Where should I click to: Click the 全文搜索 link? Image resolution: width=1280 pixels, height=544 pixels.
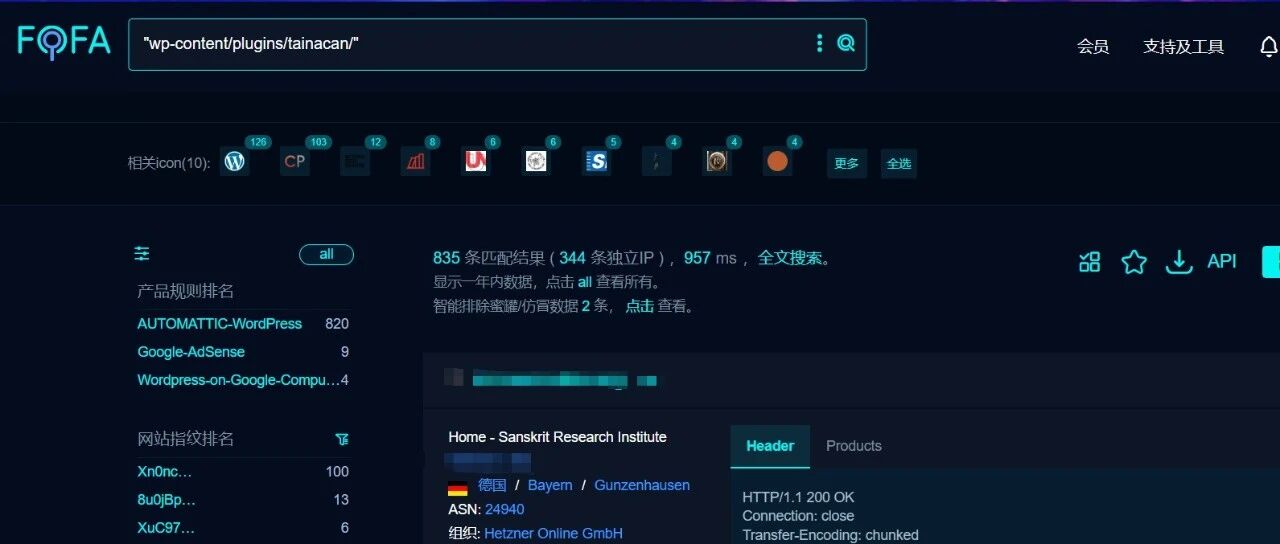[791, 258]
